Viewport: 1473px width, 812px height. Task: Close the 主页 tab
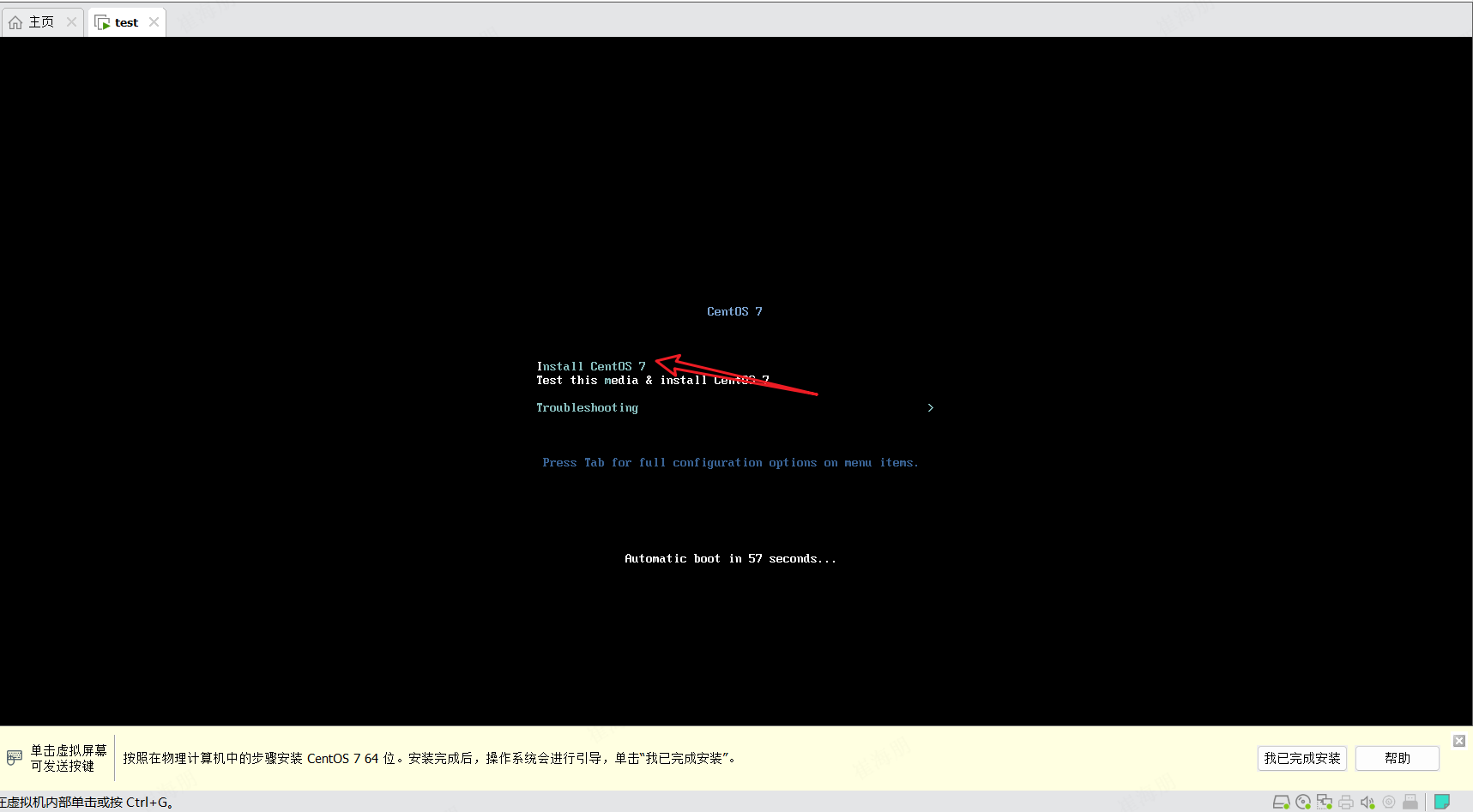pyautogui.click(x=71, y=22)
